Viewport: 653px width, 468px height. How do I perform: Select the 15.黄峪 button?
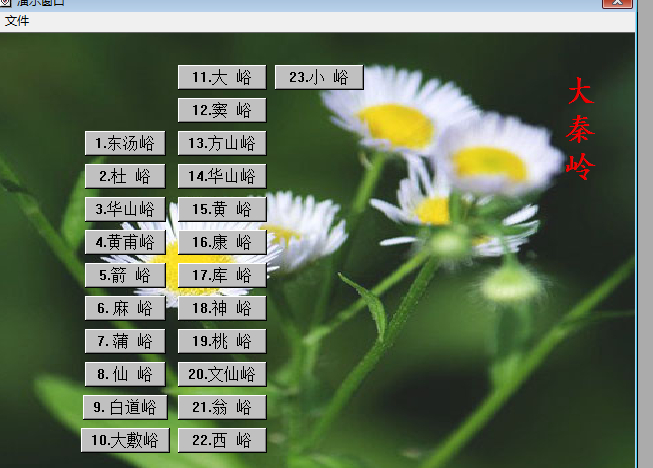(222, 209)
